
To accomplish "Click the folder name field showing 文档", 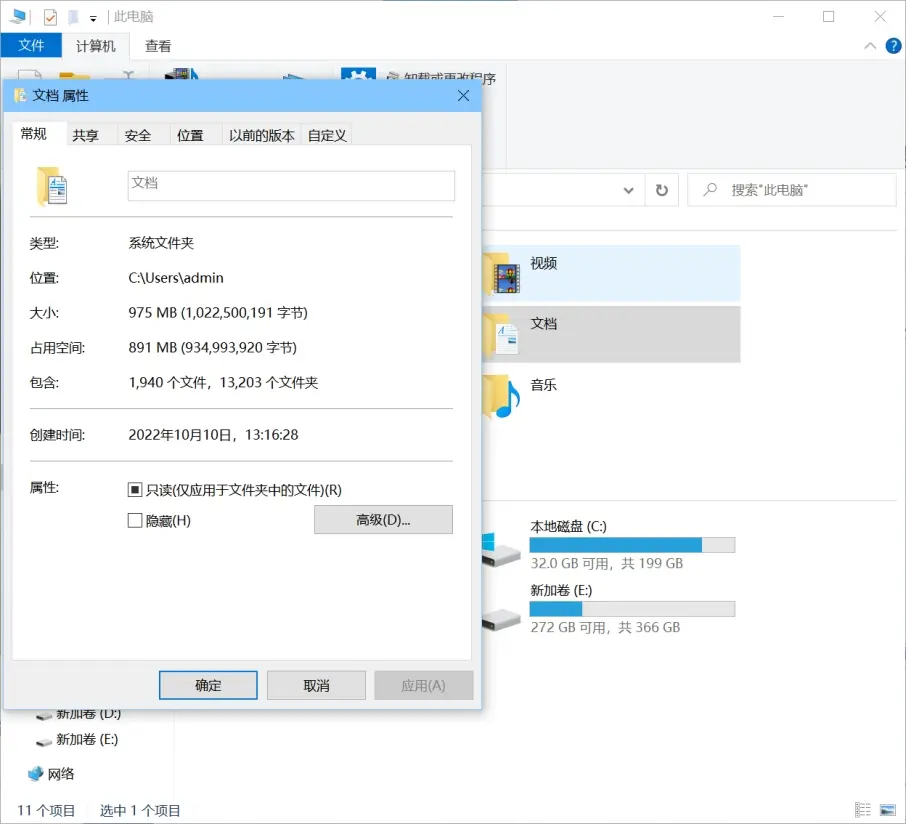I will point(291,186).
